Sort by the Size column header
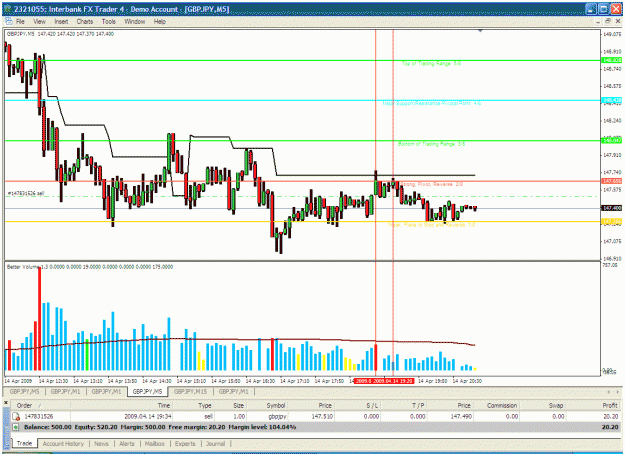This screenshot has width=625, height=454. [231, 405]
